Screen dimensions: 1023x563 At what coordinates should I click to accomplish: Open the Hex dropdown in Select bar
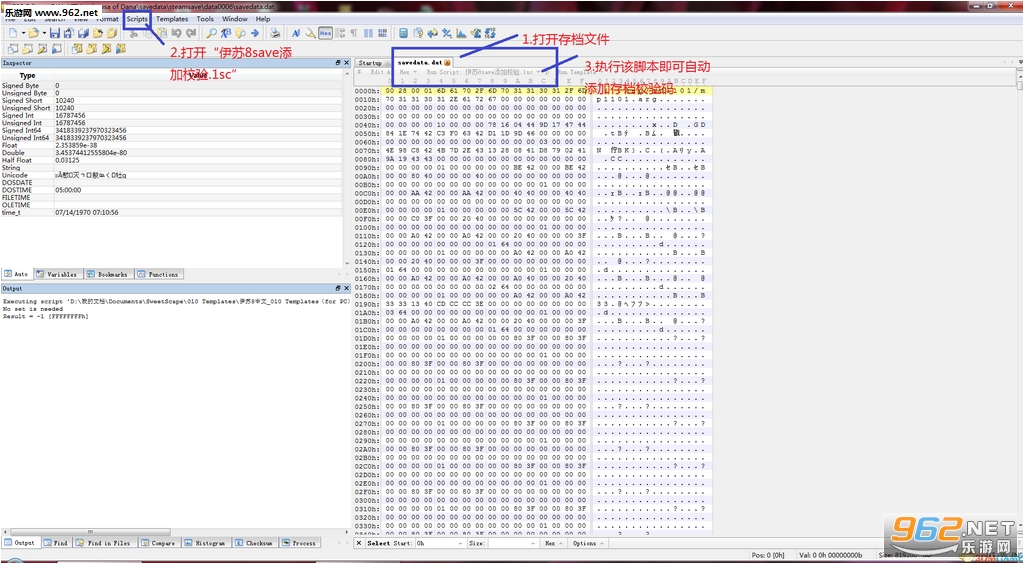click(x=553, y=543)
